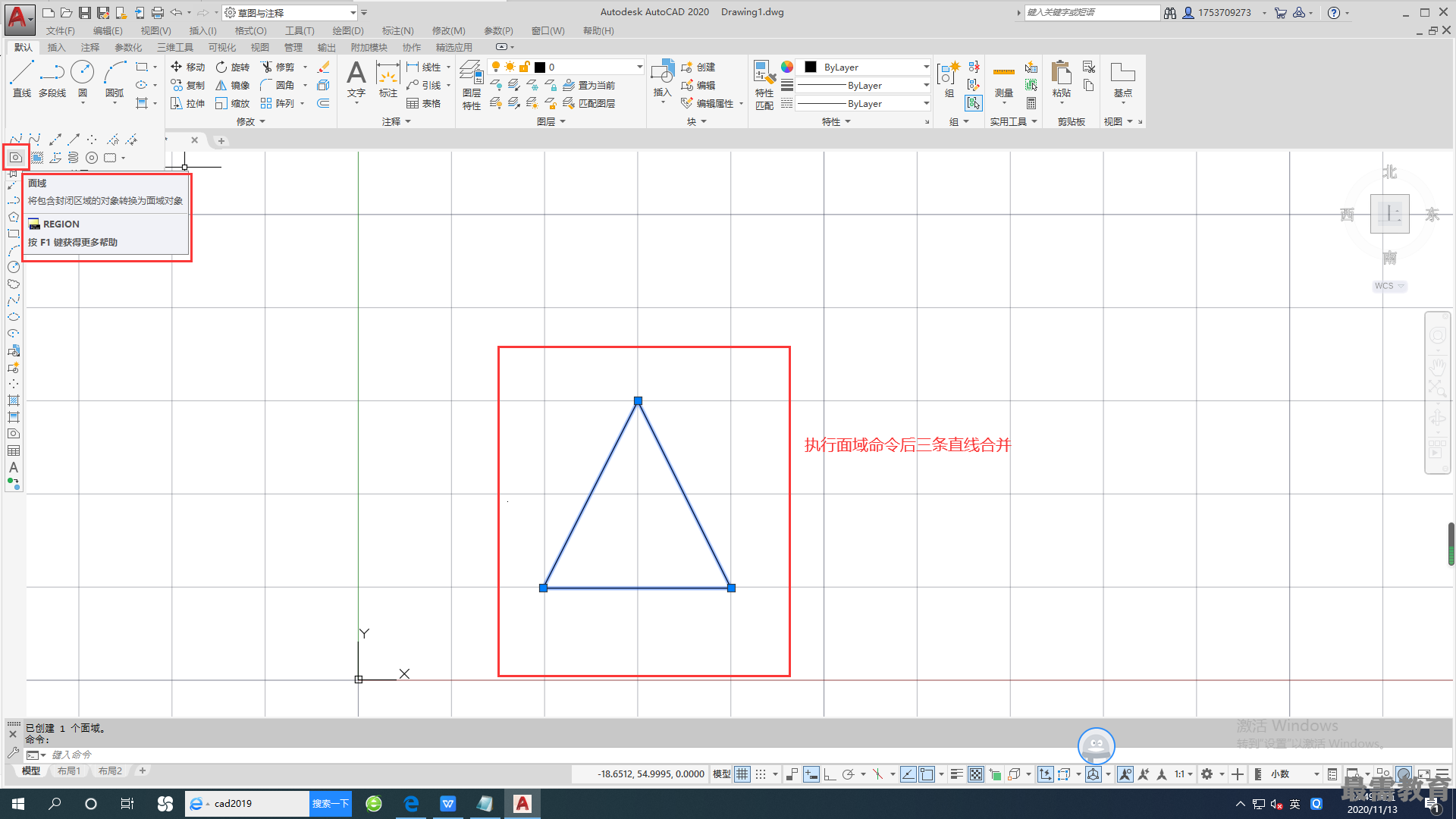Switch to the 参数化 ribbon tab
Viewport: 1456px width, 819px height.
pos(128,47)
